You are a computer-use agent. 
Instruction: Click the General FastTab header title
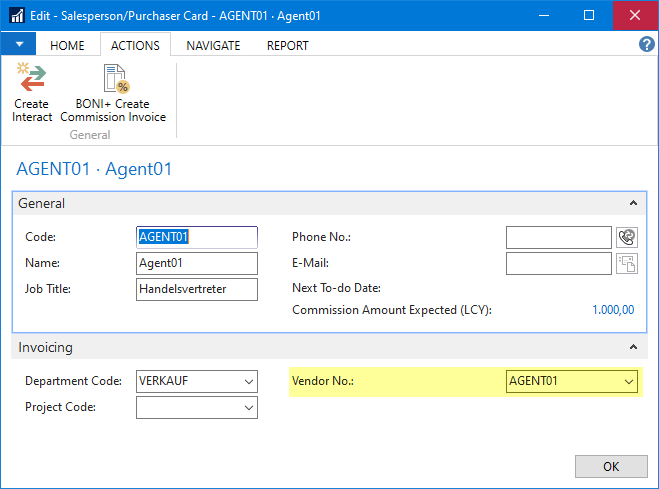pos(41,203)
